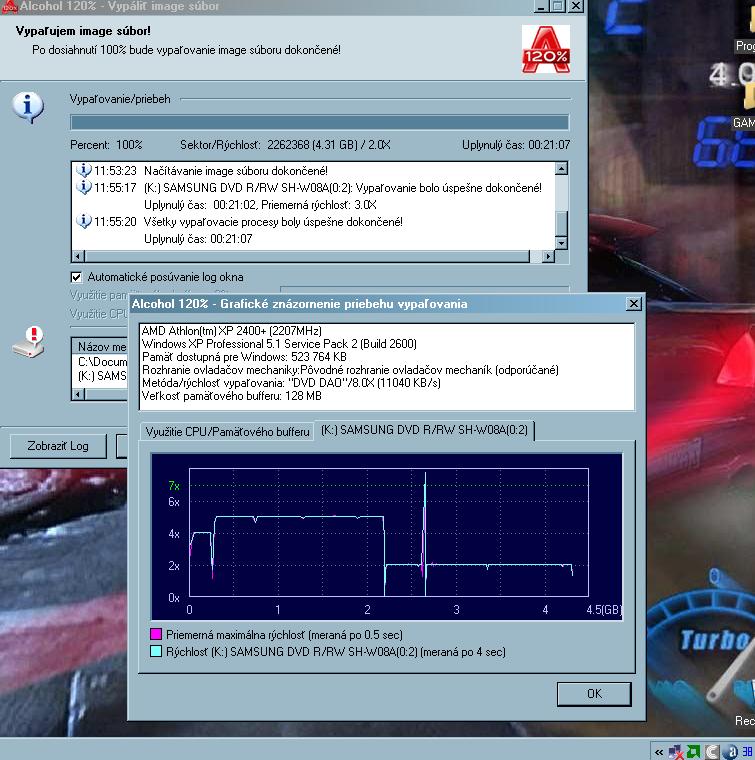The width and height of the screenshot is (755, 760).
Task: Click the cyan Rýchlosť legend swatch
Action: point(155,652)
